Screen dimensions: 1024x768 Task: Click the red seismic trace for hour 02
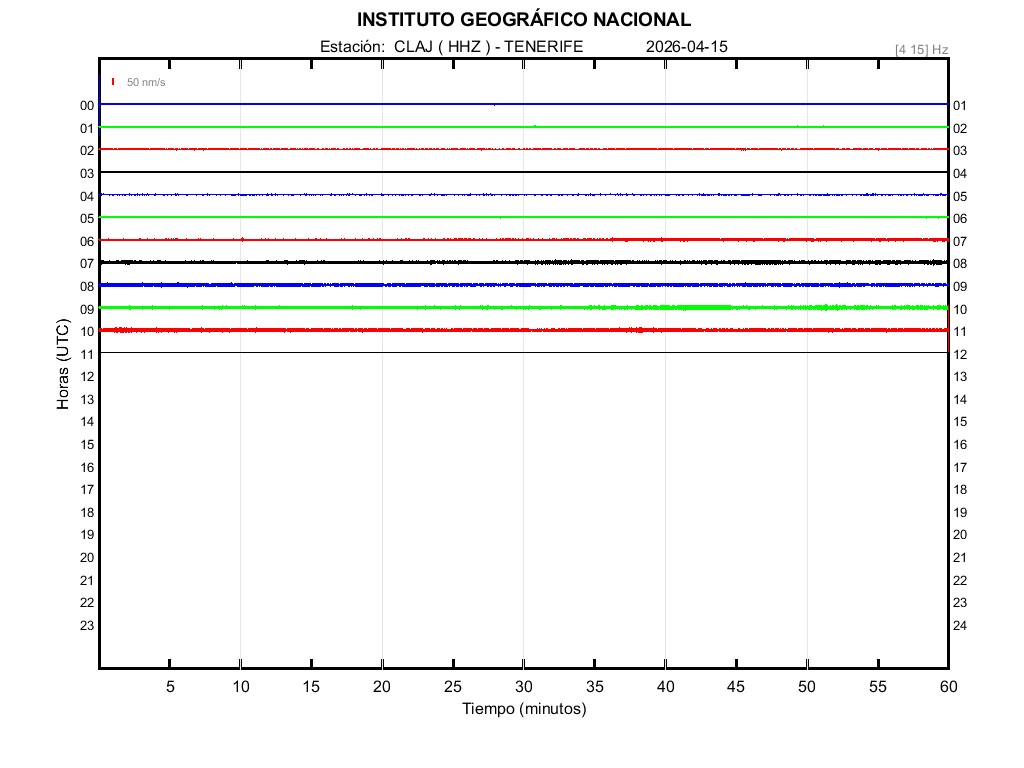pos(523,149)
